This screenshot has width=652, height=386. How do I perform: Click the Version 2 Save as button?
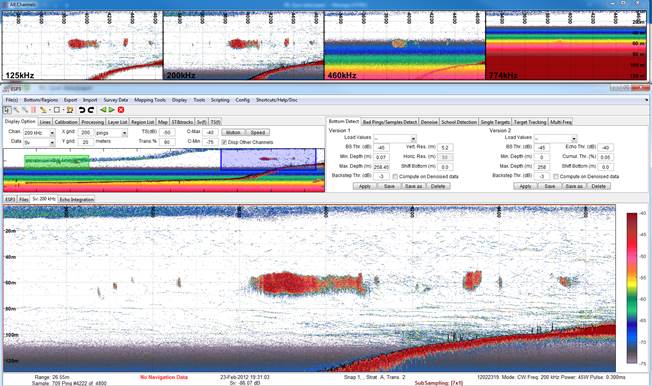click(574, 186)
